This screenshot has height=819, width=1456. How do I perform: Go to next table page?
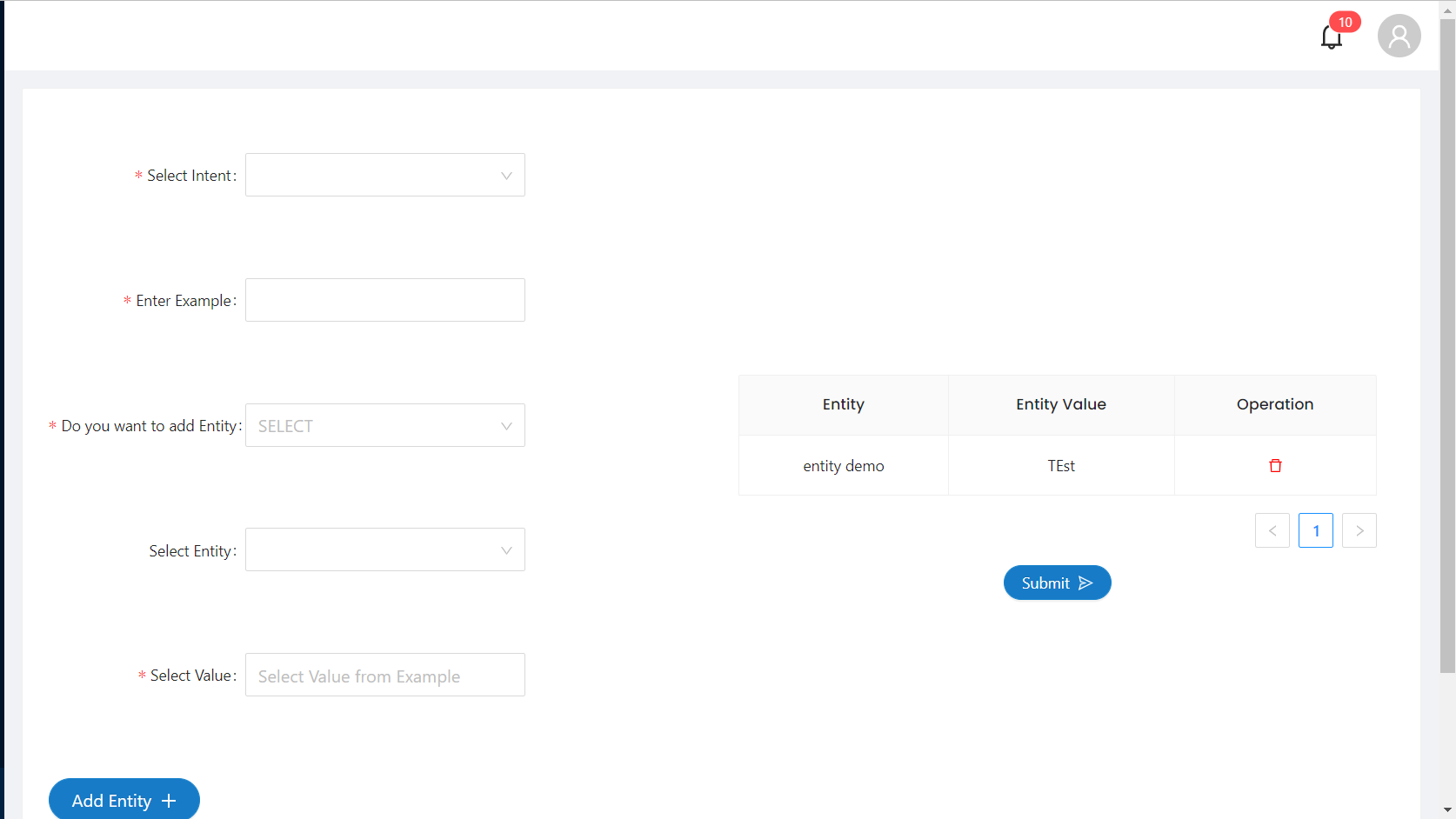coord(1359,530)
